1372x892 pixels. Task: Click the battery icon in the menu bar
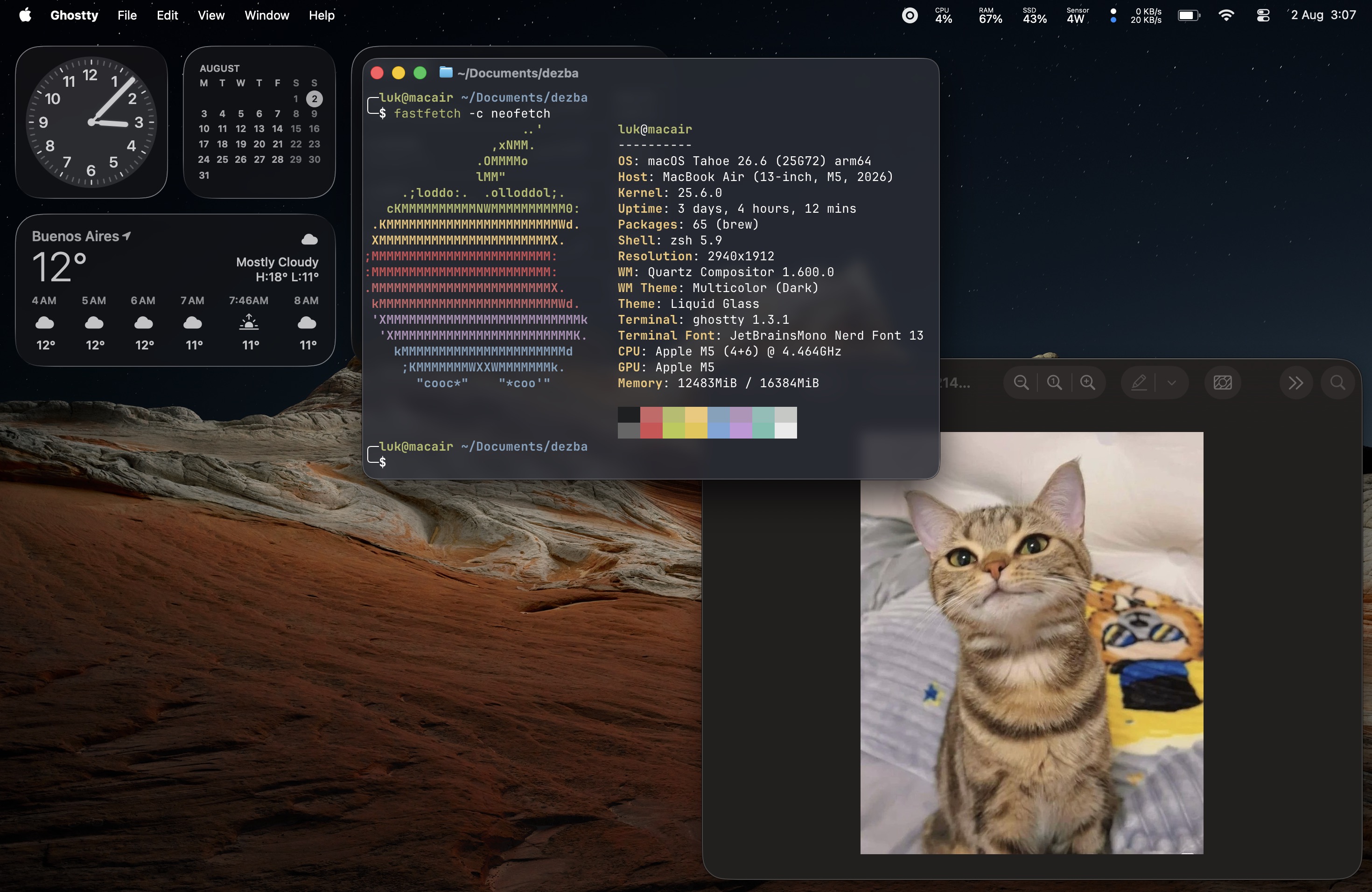(x=1188, y=15)
